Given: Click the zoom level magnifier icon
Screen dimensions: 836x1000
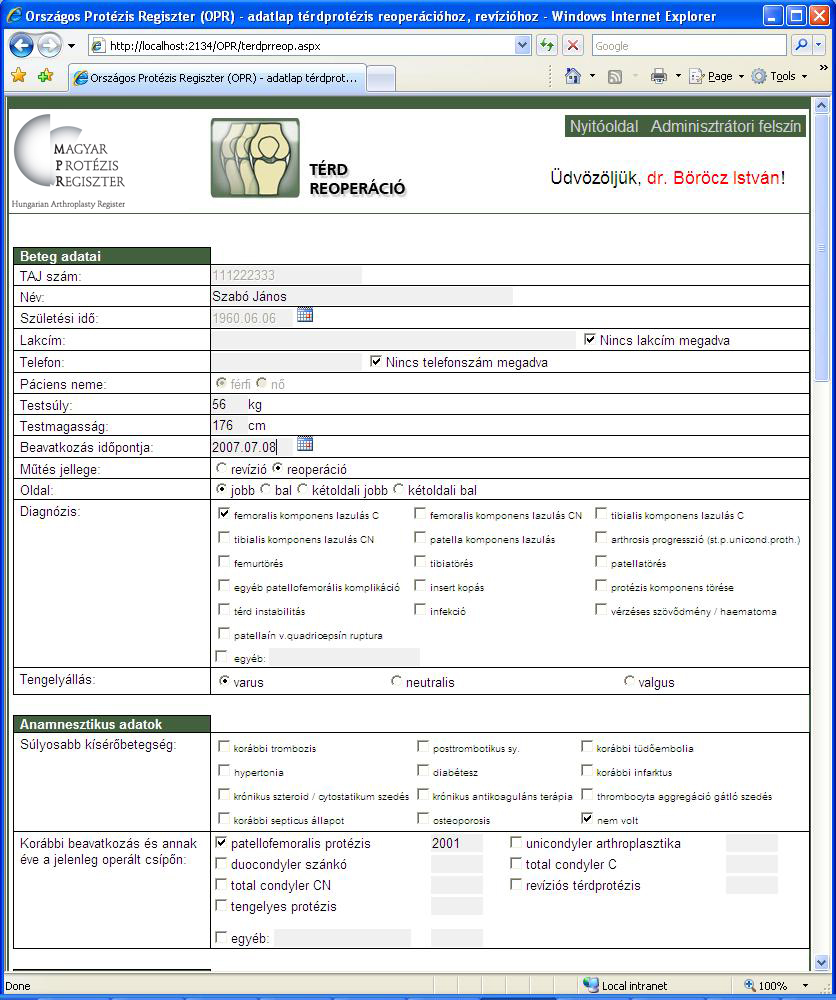Looking at the screenshot, I should click(750, 985).
